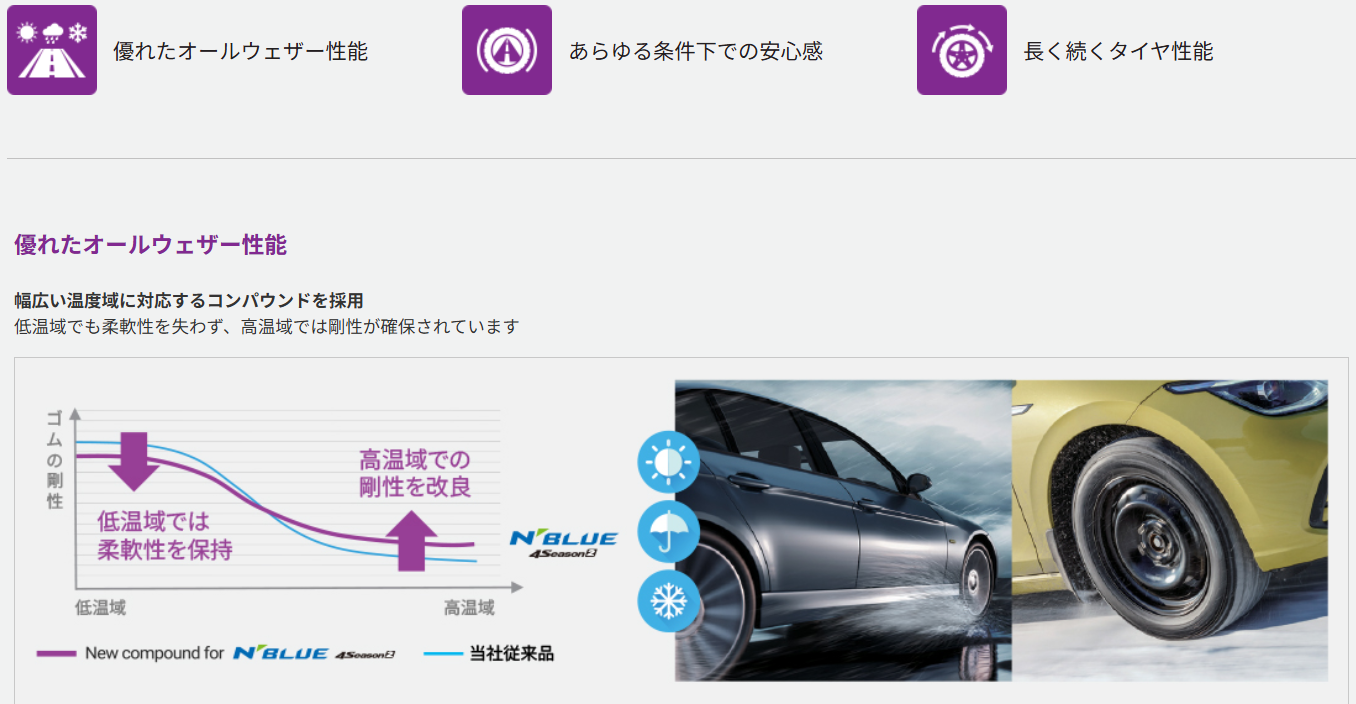Click the purple 優れたオールウェザー性能 section heading
1356x704 pixels.
[x=151, y=245]
